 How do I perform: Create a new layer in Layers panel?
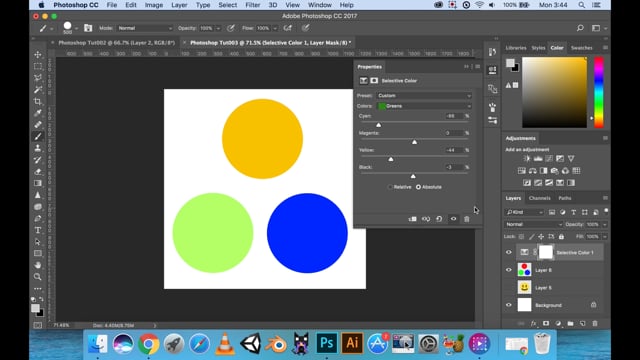582,323
